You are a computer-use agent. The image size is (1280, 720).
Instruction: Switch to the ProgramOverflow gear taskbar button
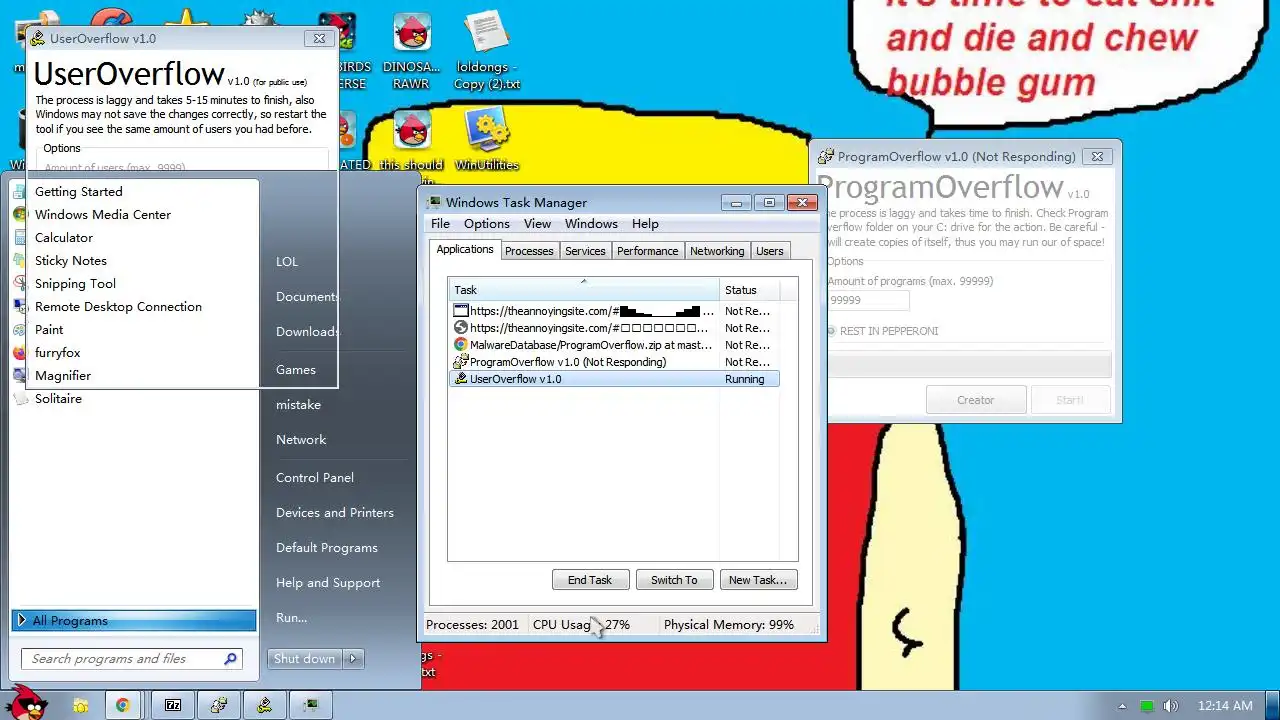(219, 705)
